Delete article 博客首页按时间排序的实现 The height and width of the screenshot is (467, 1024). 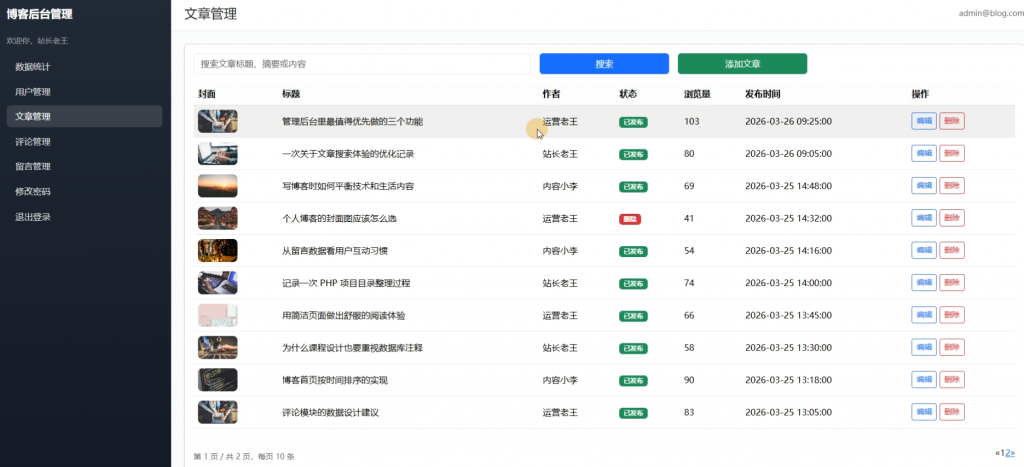point(952,379)
